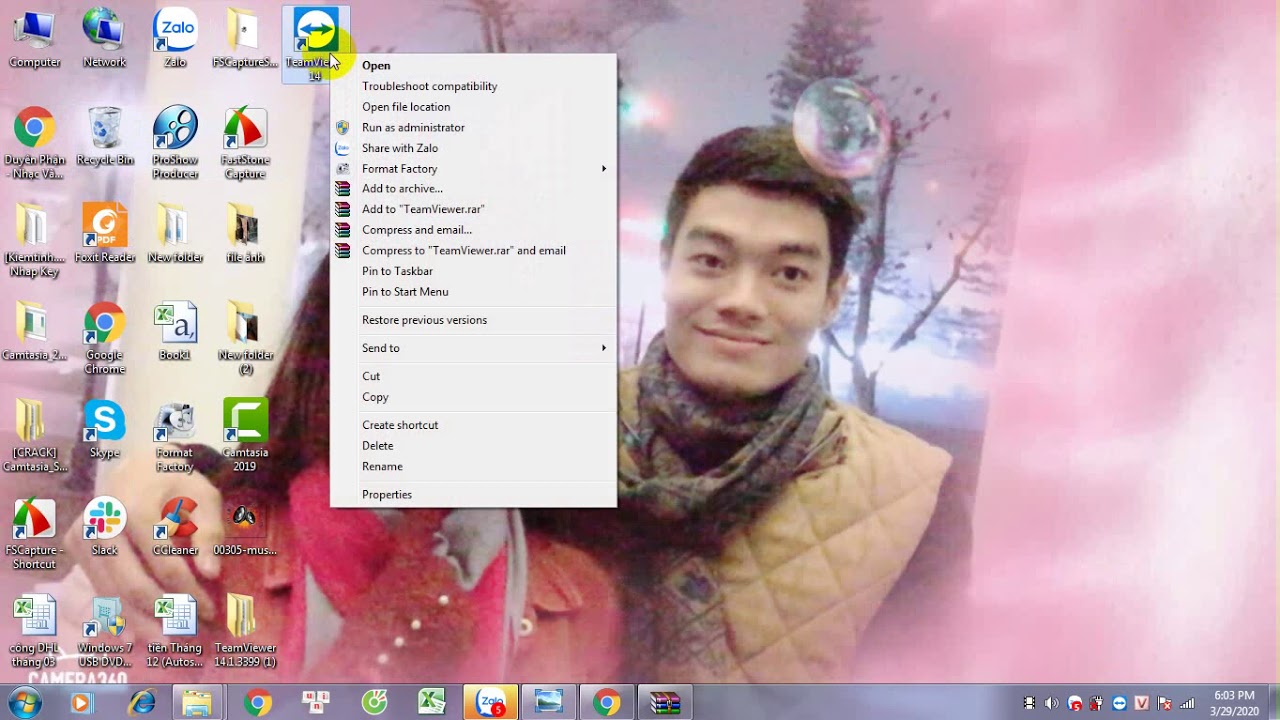The image size is (1280, 720).
Task: Select Add to archive... entry
Action: 473,188
